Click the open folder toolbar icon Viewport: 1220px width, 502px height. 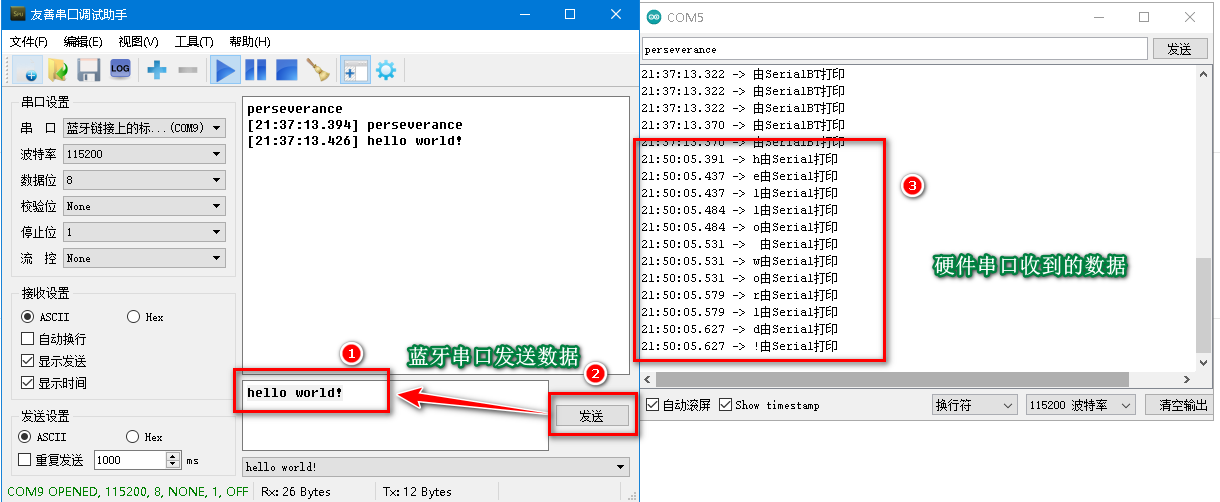[58, 70]
